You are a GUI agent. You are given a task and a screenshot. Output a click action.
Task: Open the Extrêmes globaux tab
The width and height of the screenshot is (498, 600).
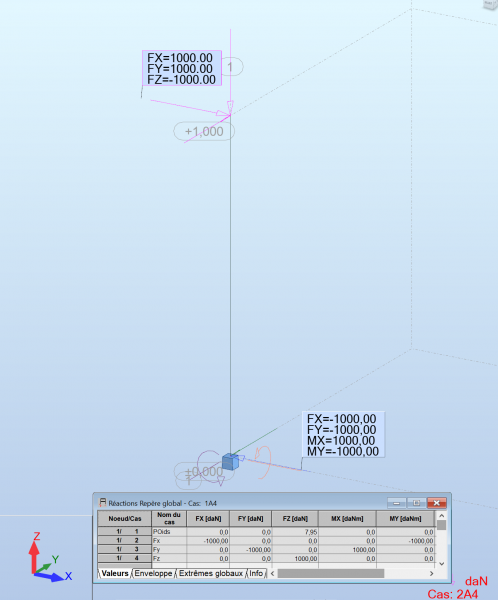coord(211,573)
